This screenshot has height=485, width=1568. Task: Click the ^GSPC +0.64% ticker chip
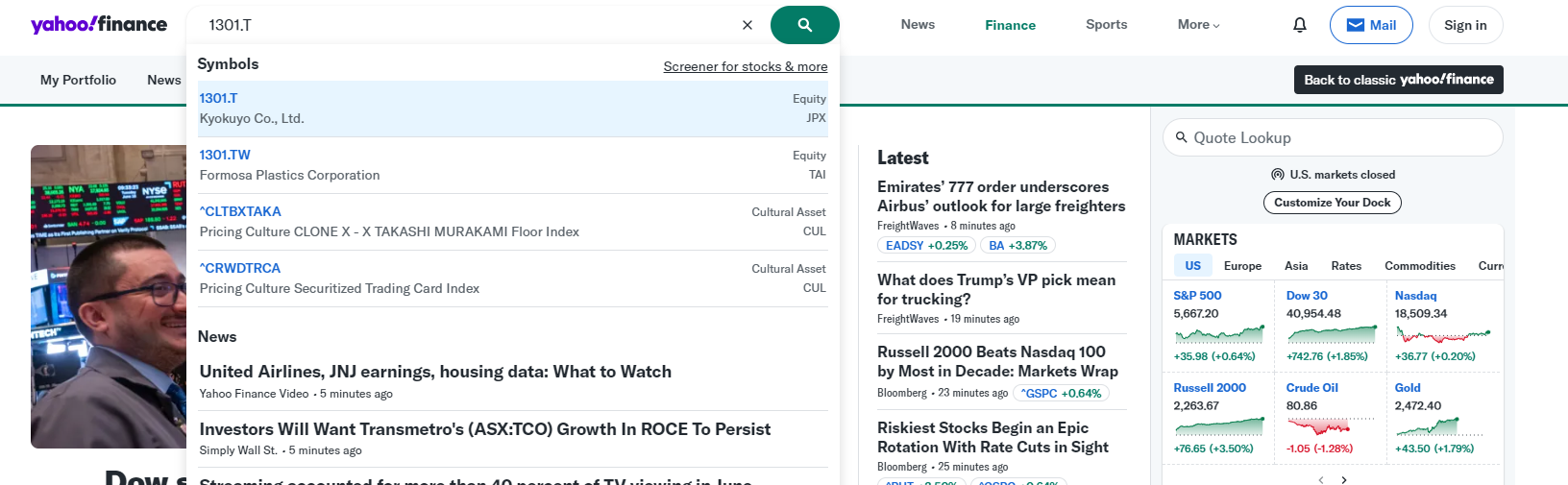pyautogui.click(x=1062, y=394)
